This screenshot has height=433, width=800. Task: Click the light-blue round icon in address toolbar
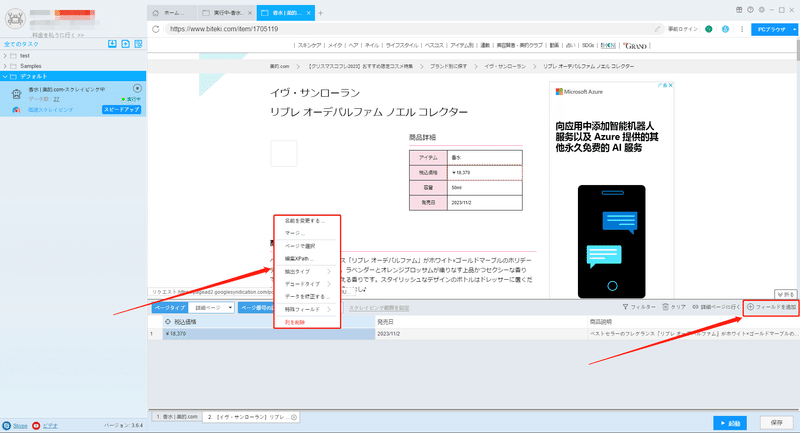tap(725, 29)
